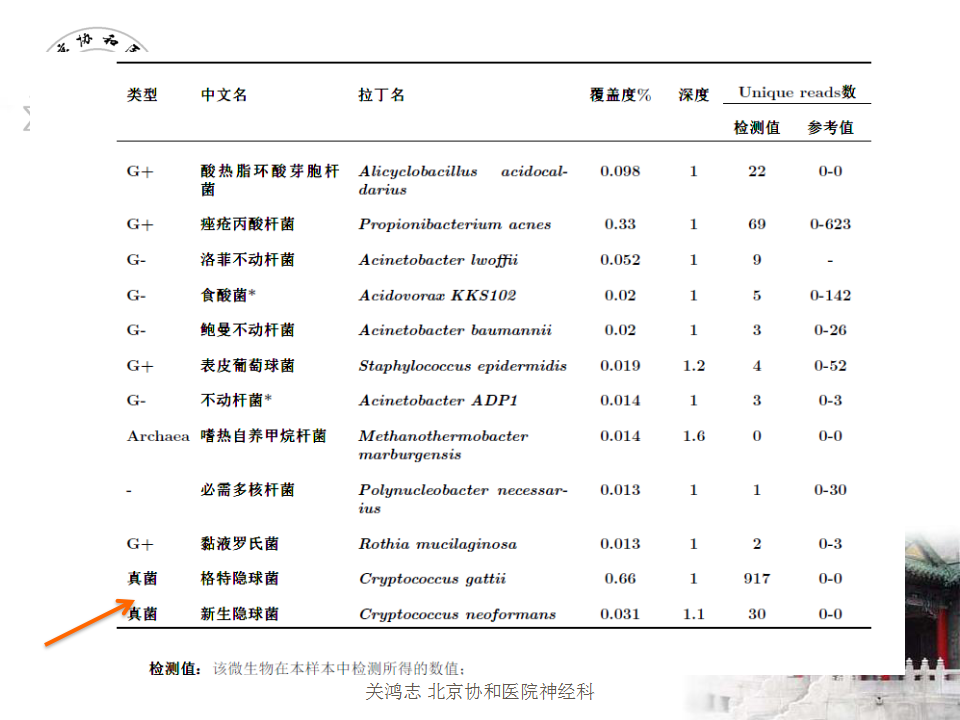Image resolution: width=960 pixels, height=720 pixels.
Task: Click reference value 0-30
Action: click(830, 490)
